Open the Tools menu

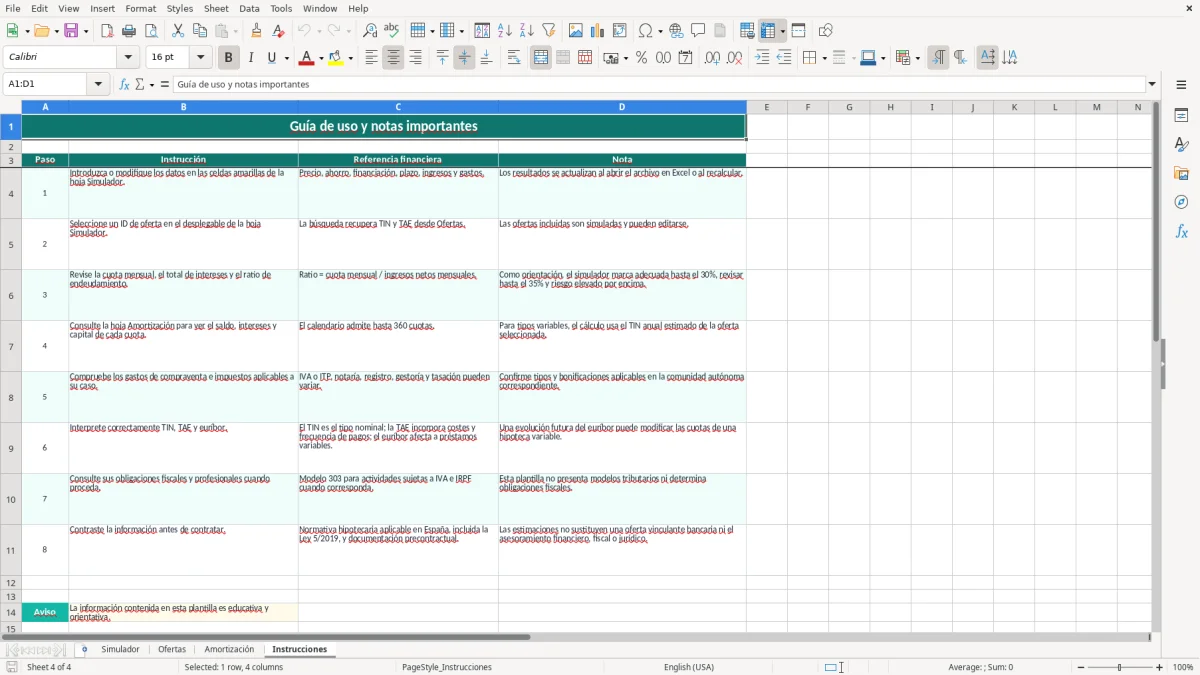(281, 8)
